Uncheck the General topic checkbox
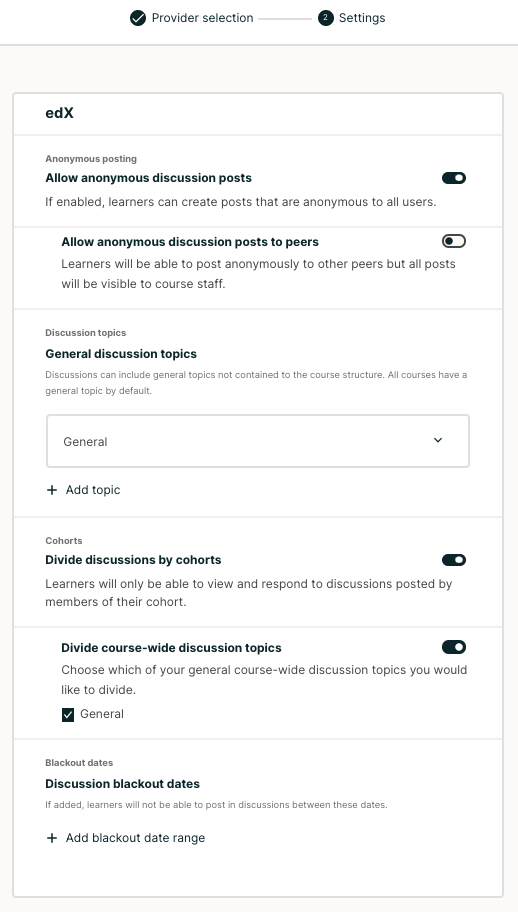This screenshot has width=518, height=912. pos(68,715)
